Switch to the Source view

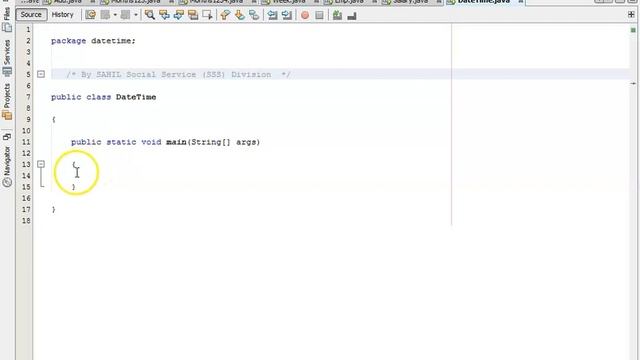pos(31,15)
